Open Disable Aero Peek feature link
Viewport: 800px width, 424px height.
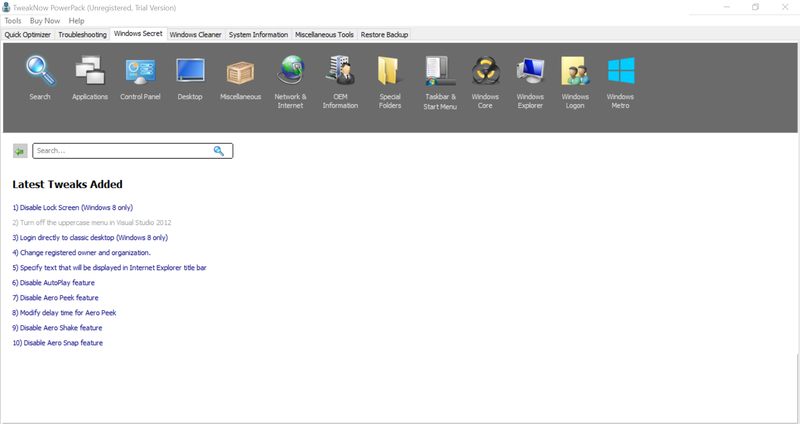[55, 298]
